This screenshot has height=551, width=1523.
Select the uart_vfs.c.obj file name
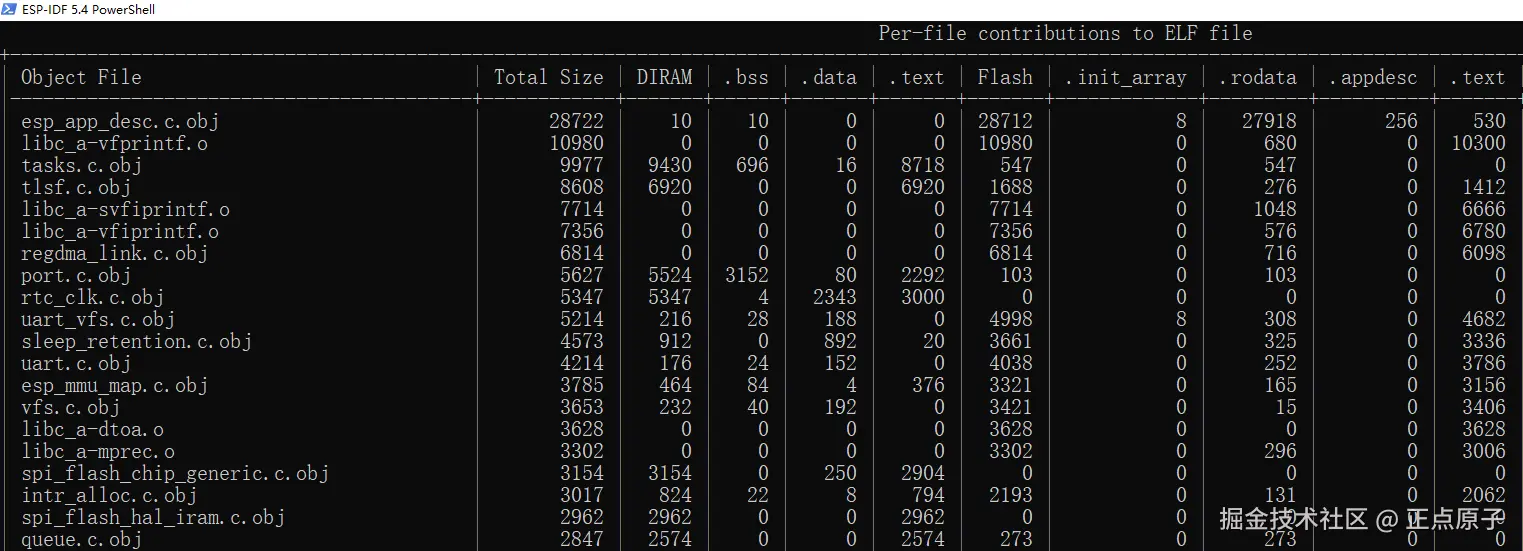tap(98, 319)
